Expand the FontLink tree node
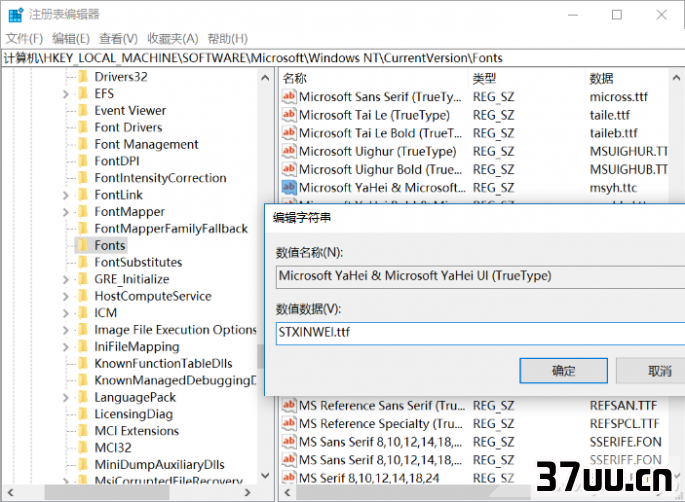 pyautogui.click(x=66, y=195)
